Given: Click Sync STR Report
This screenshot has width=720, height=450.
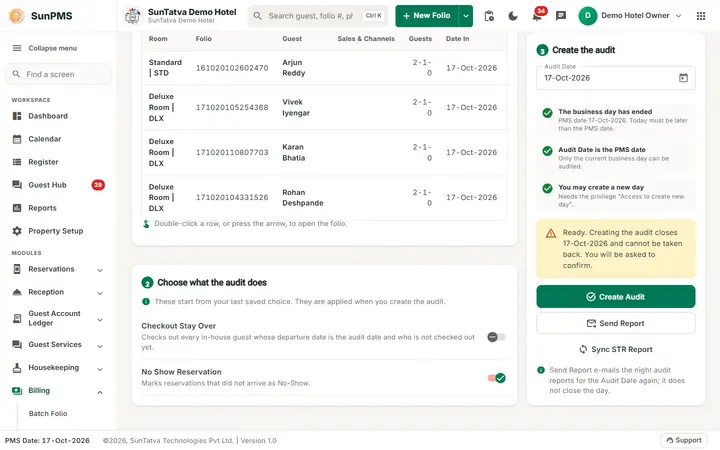Looking at the screenshot, I should (615, 349).
